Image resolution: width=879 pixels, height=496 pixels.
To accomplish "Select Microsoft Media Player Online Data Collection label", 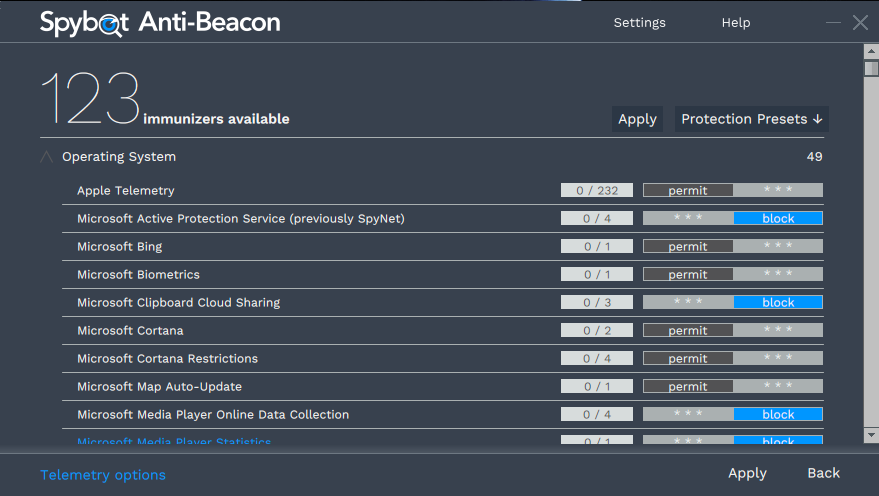I will point(213,415).
